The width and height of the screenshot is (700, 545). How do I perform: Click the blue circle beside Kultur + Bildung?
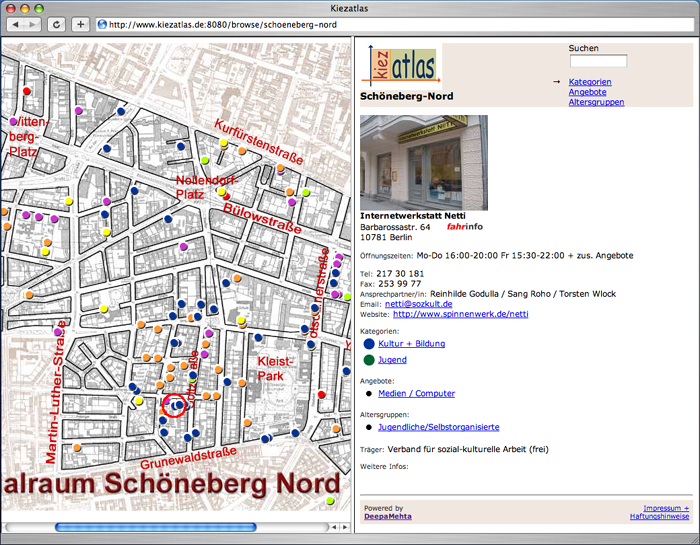pos(369,344)
